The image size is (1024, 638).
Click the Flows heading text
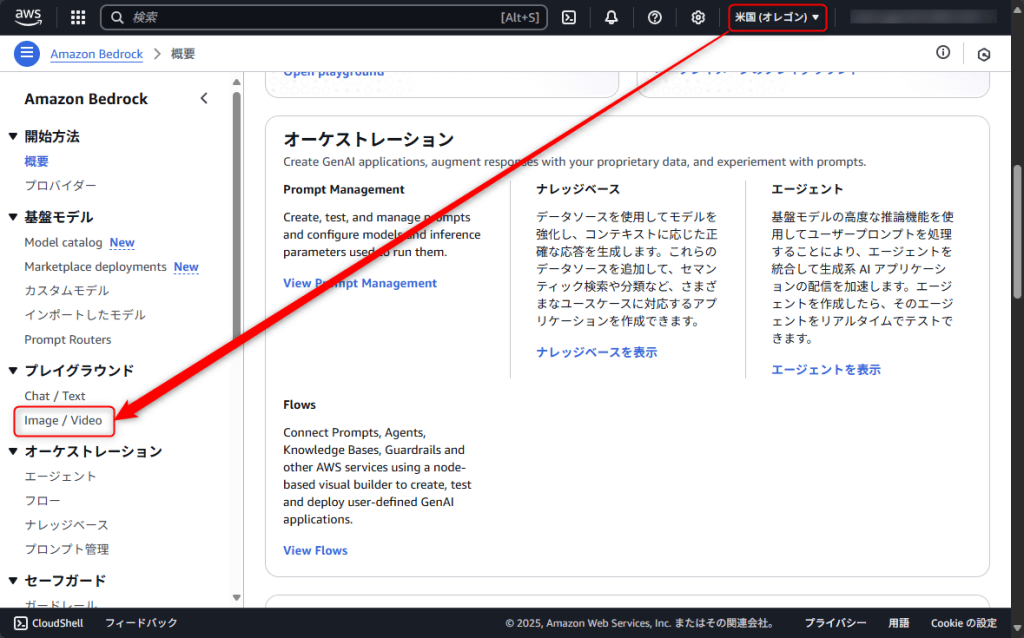coord(299,405)
